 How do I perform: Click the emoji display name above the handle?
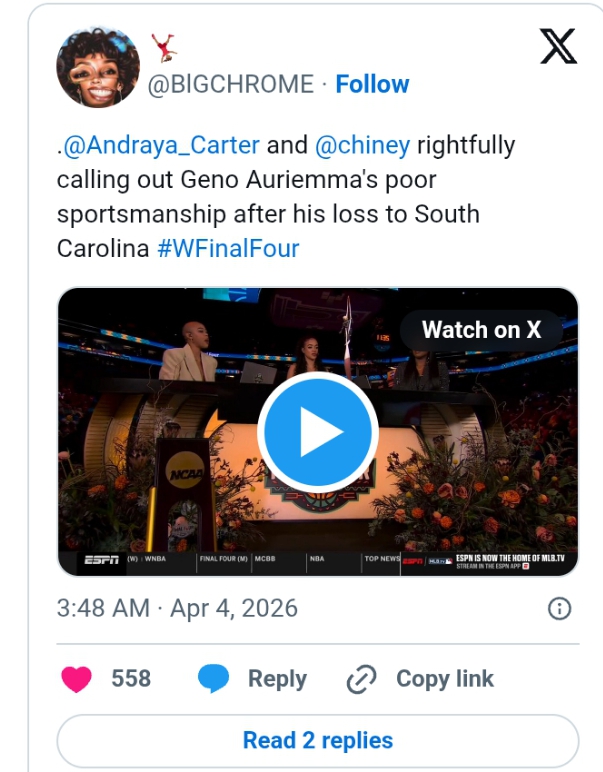point(164,46)
